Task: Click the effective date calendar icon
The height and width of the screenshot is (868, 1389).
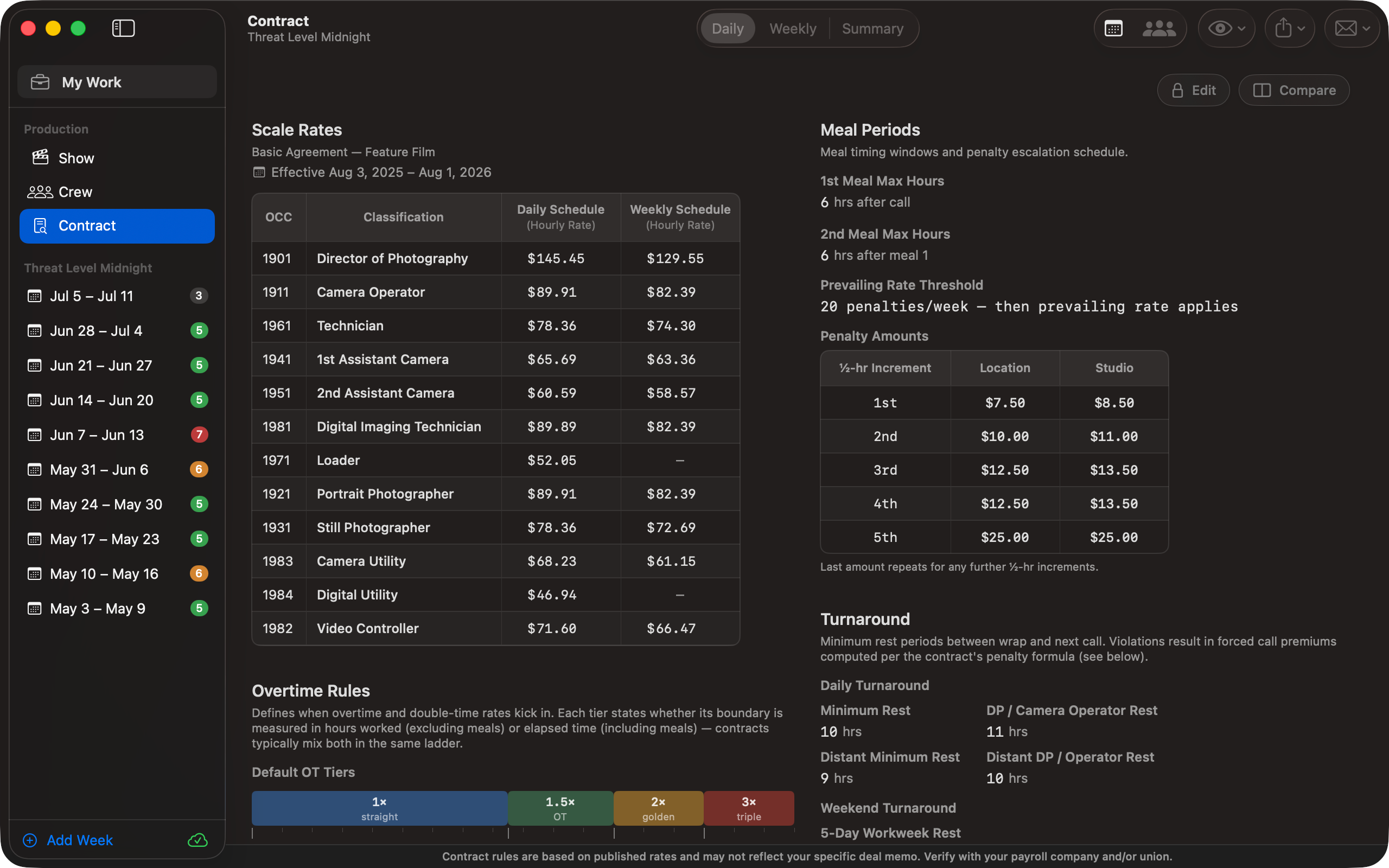Action: tap(259, 172)
